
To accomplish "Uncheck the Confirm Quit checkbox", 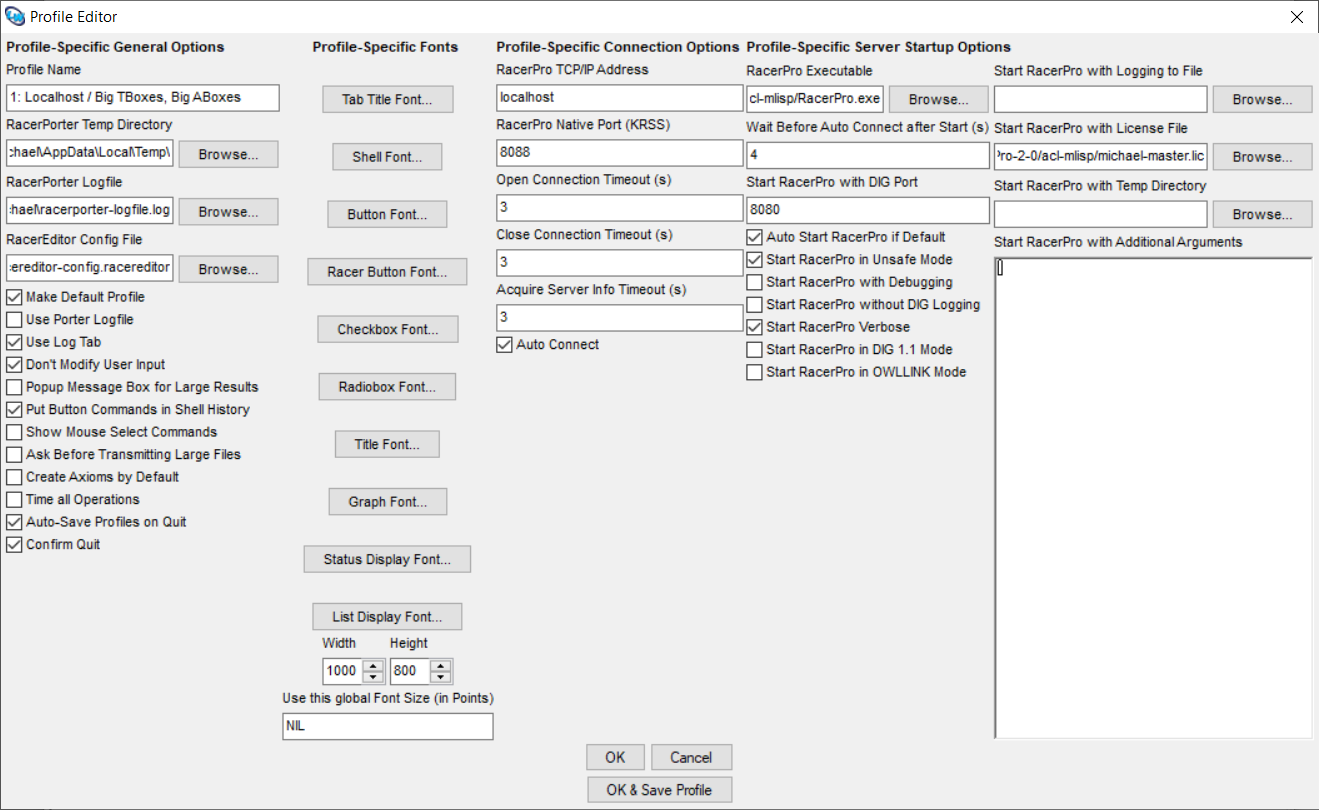I will point(14,545).
